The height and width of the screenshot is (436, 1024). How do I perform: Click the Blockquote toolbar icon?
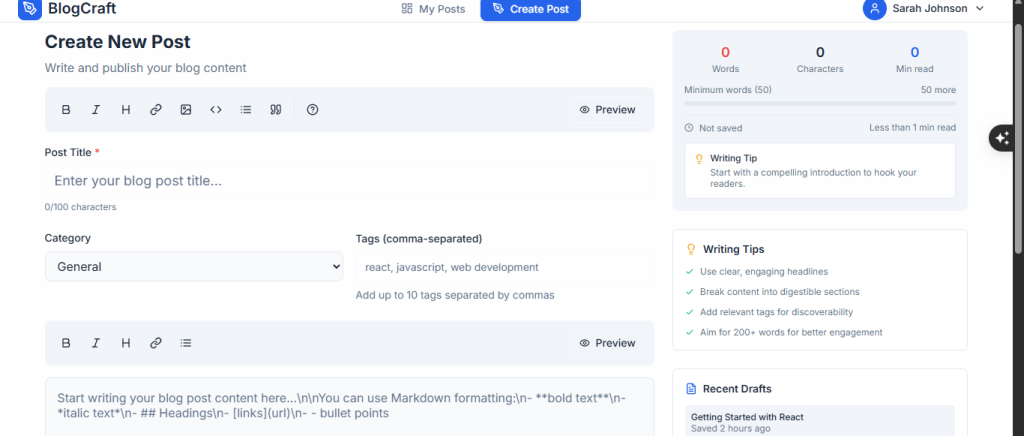point(275,110)
